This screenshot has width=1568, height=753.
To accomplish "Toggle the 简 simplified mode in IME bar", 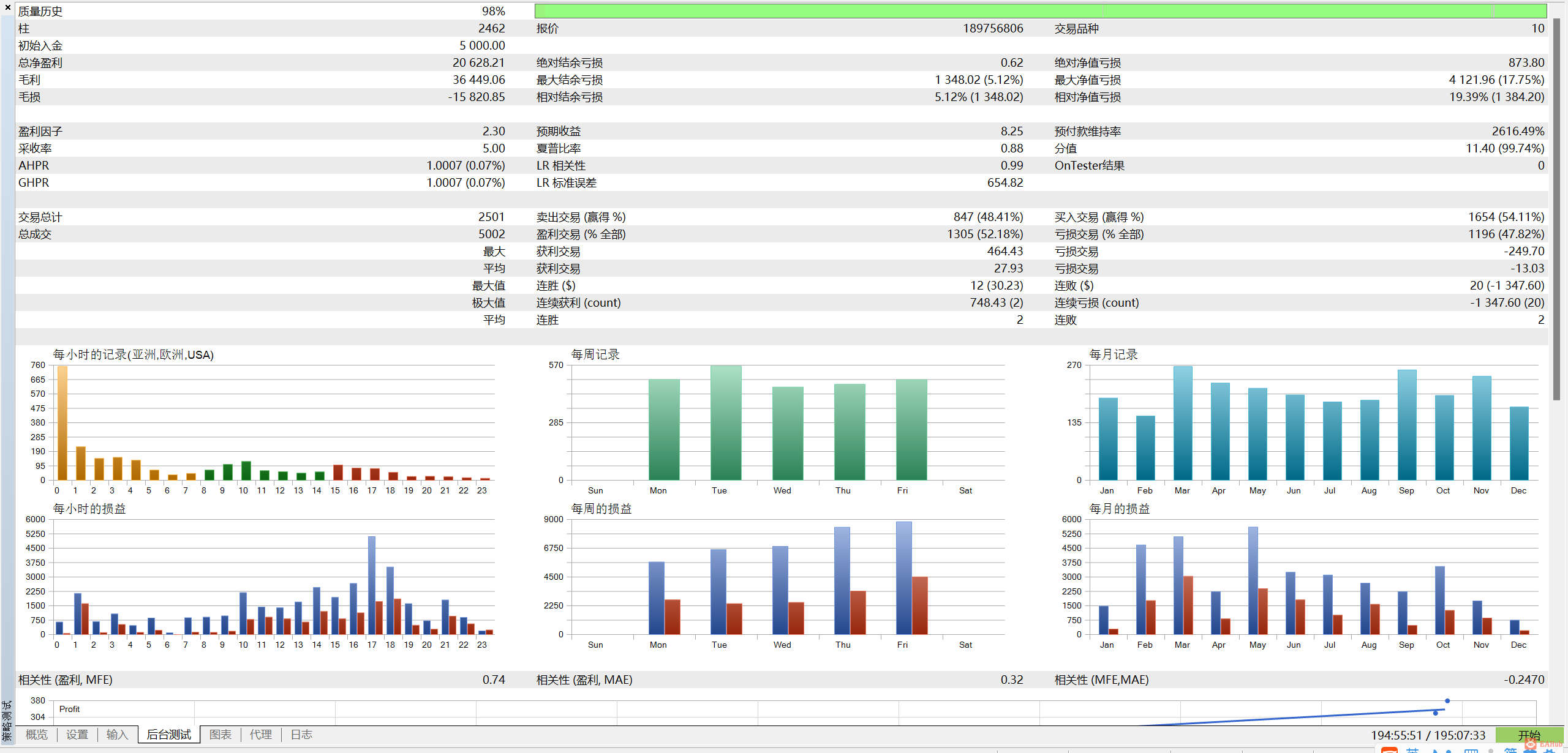I will coord(1510,750).
